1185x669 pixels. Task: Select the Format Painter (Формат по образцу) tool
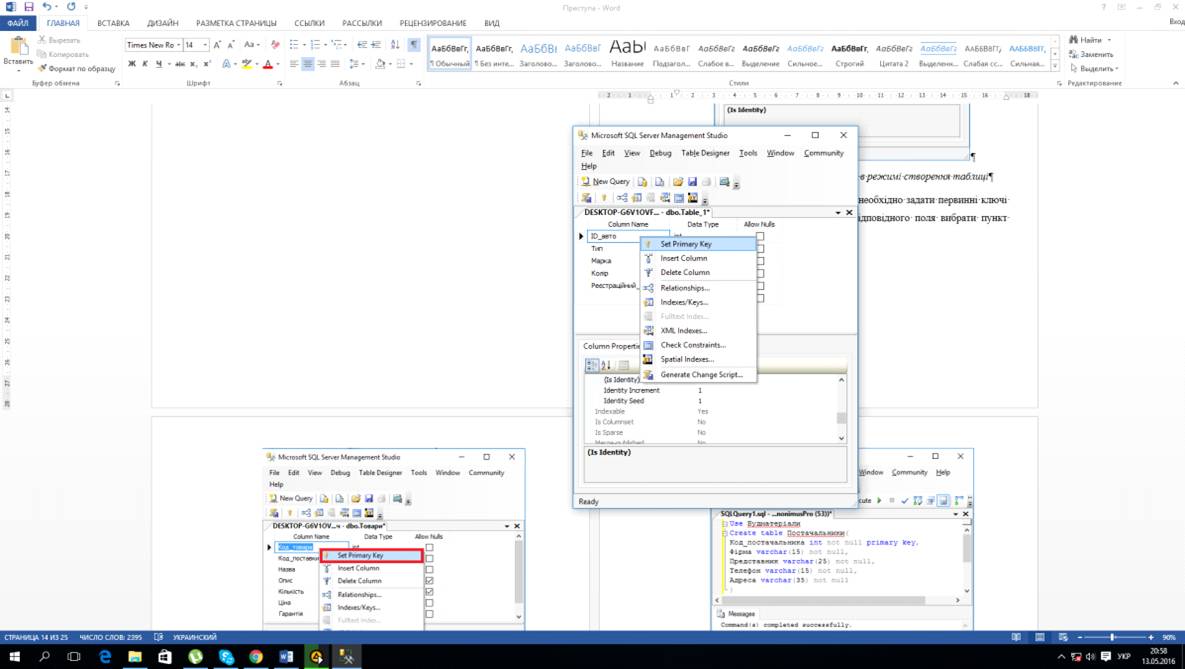[x=77, y=68]
